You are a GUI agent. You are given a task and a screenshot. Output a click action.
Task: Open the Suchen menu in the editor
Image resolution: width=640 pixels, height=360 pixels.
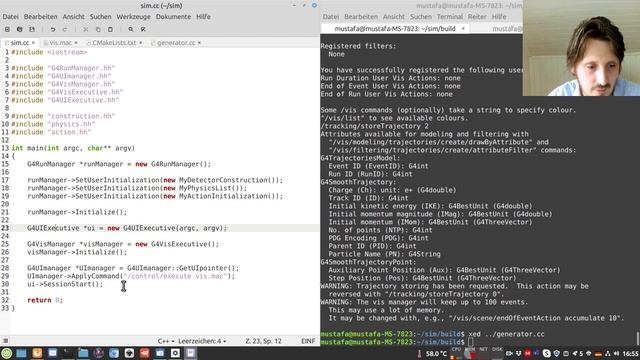[x=100, y=17]
